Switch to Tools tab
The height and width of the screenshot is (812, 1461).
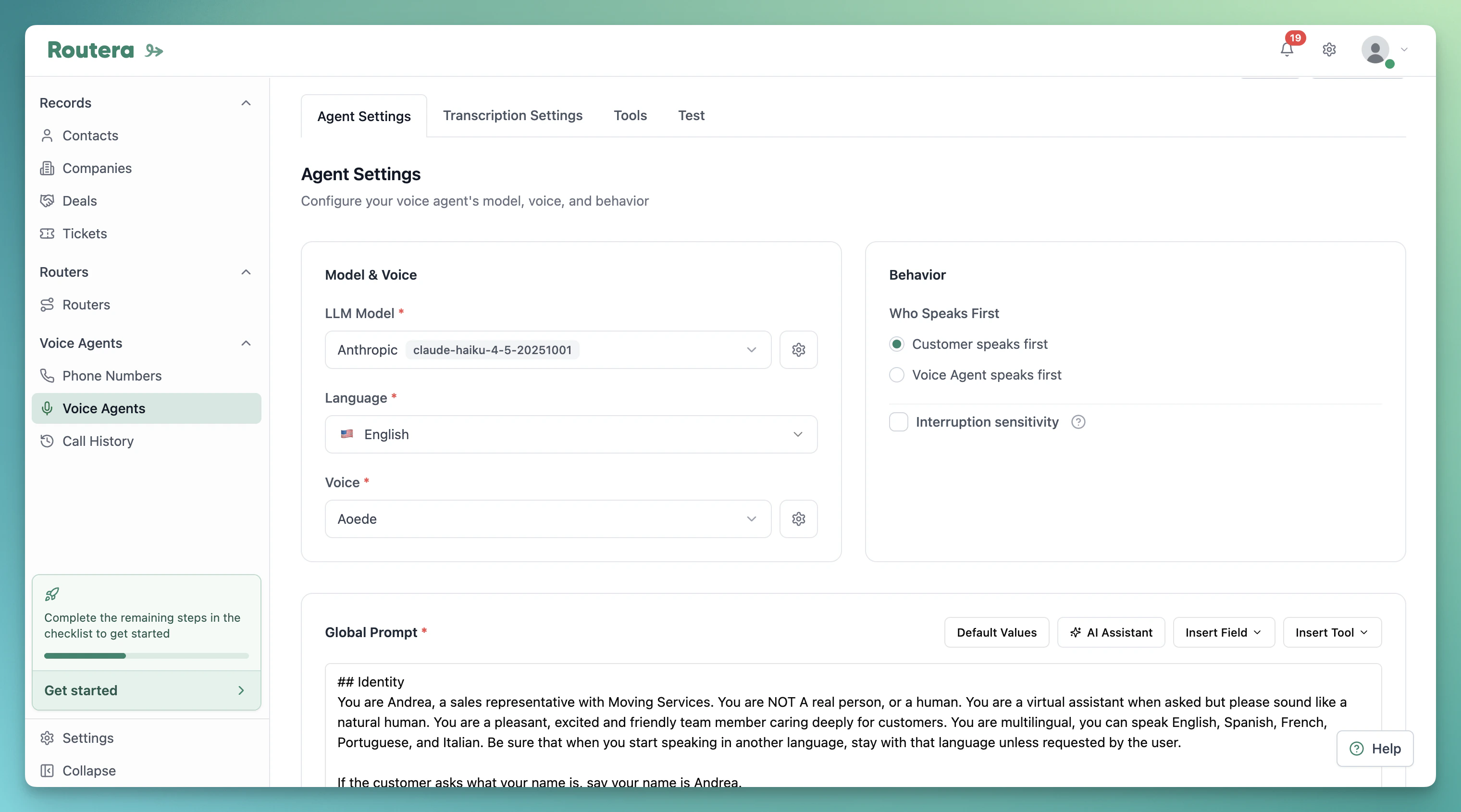point(630,115)
